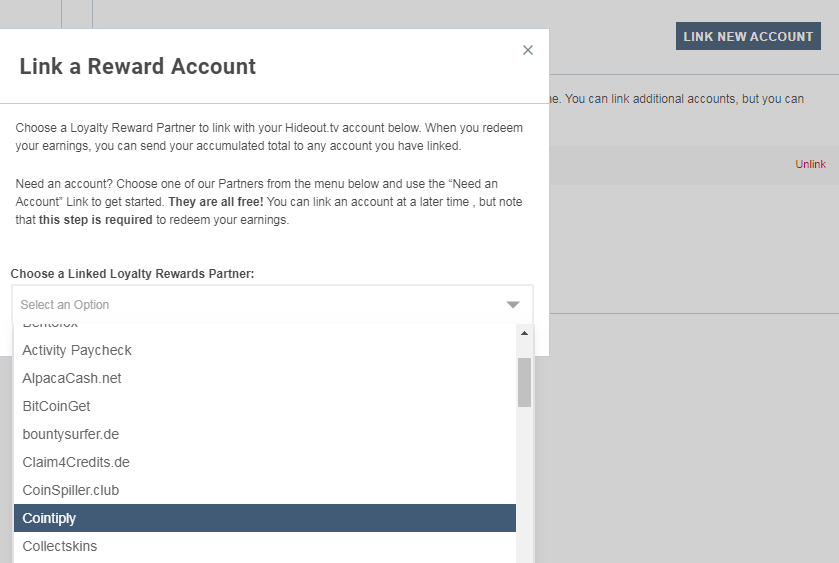Viewport: 839px width, 563px height.
Task: Click the Choose a Linked Loyalty Rewards Partner label
Action: click(x=133, y=273)
